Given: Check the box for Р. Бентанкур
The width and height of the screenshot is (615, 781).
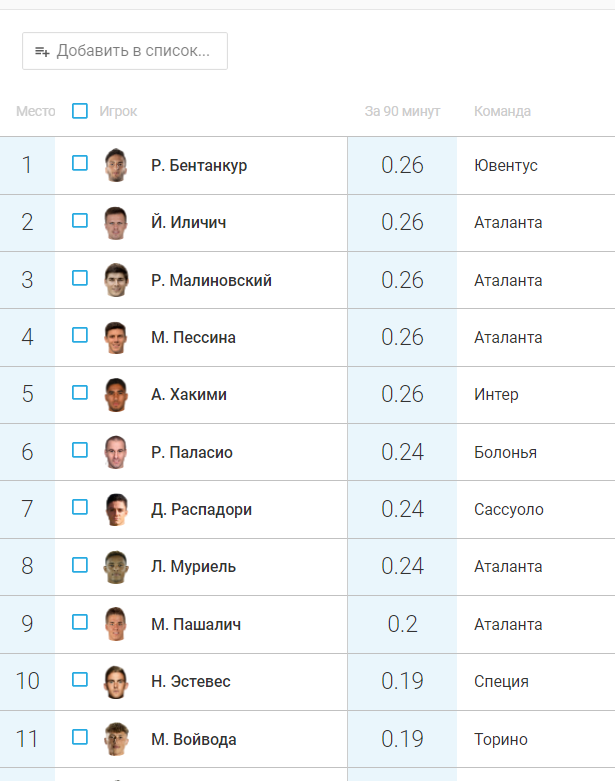Looking at the screenshot, I should coord(80,164).
